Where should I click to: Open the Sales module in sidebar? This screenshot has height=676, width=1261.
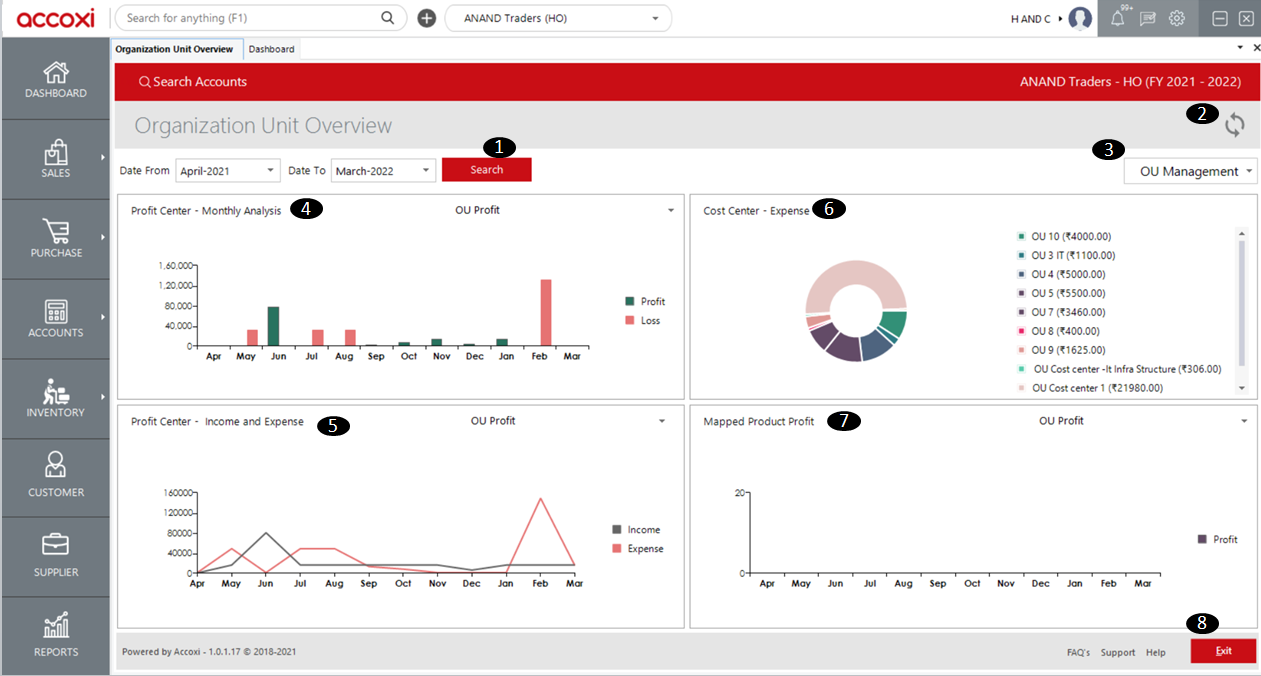[56, 159]
